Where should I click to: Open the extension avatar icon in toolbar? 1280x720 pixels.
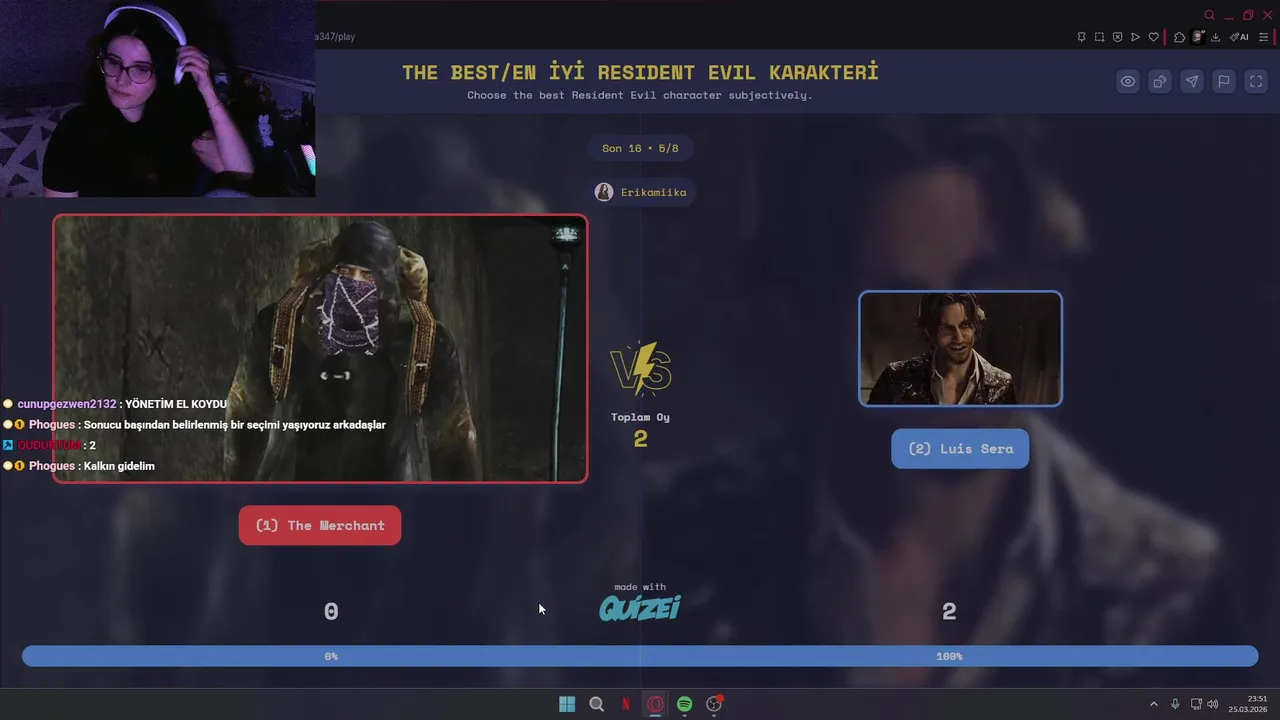(x=1198, y=37)
